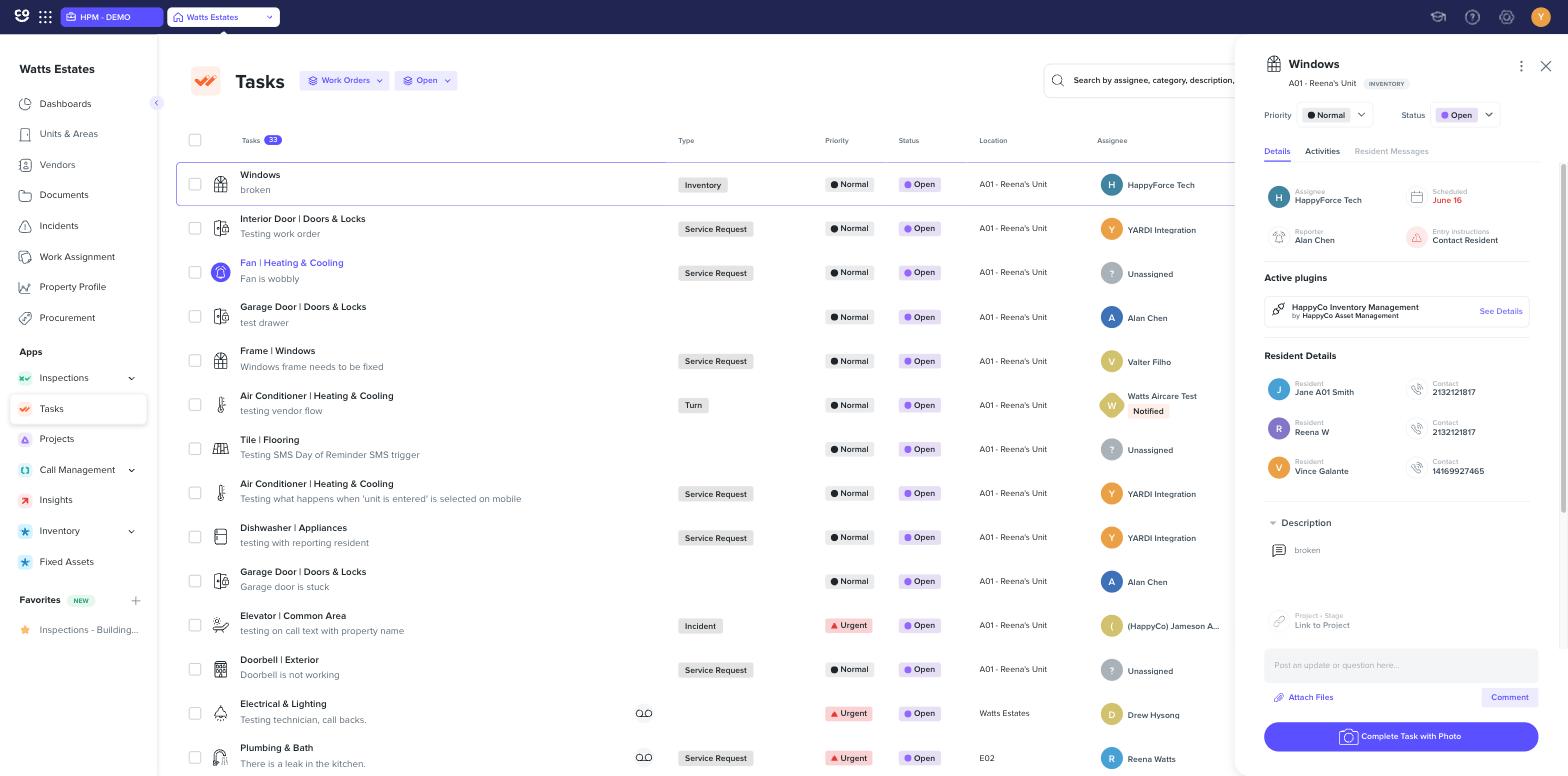Collapse the left sidebar arrow
This screenshot has height=776, width=1568.
[x=156, y=103]
